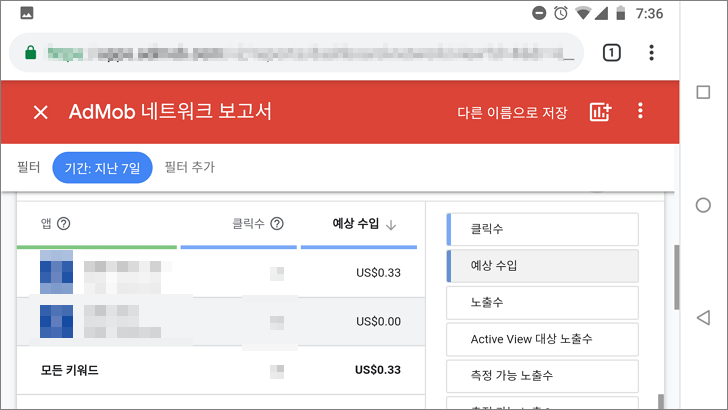
Task: Sort by 예상 수입 using the down arrow
Action: coord(391,225)
